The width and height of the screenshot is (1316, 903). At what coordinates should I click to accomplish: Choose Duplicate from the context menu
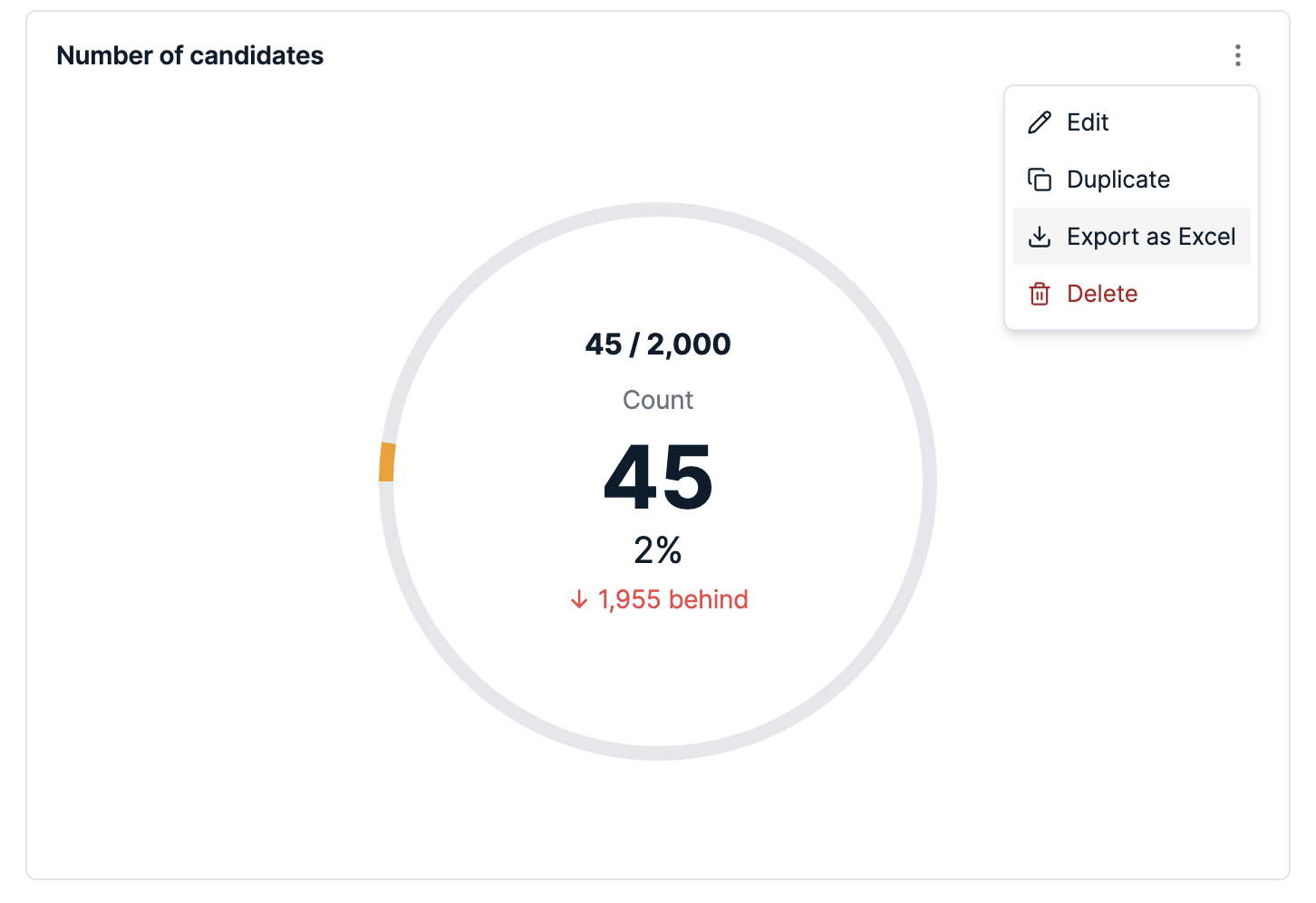[x=1131, y=180]
